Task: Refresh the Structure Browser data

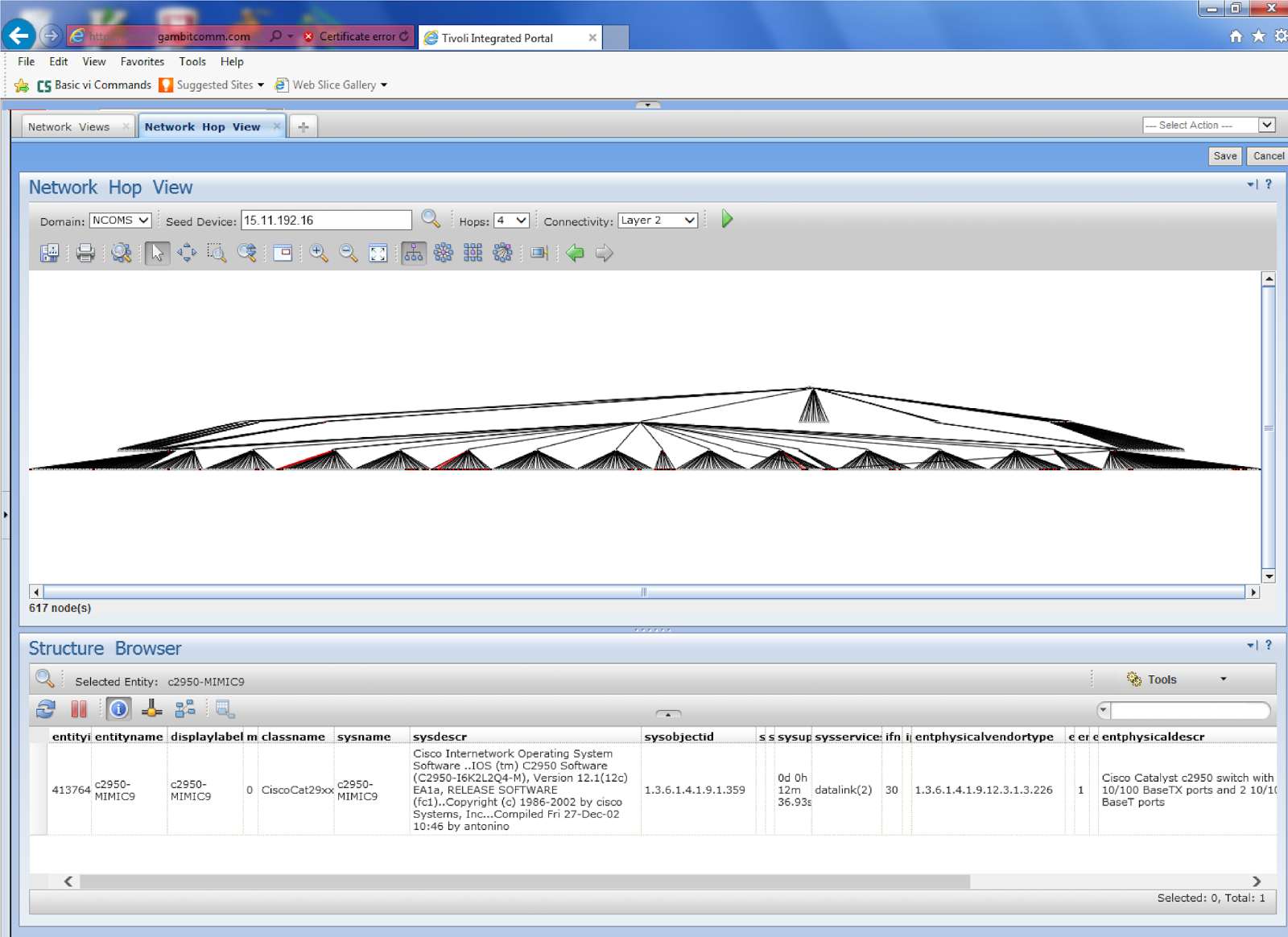Action: coord(45,709)
